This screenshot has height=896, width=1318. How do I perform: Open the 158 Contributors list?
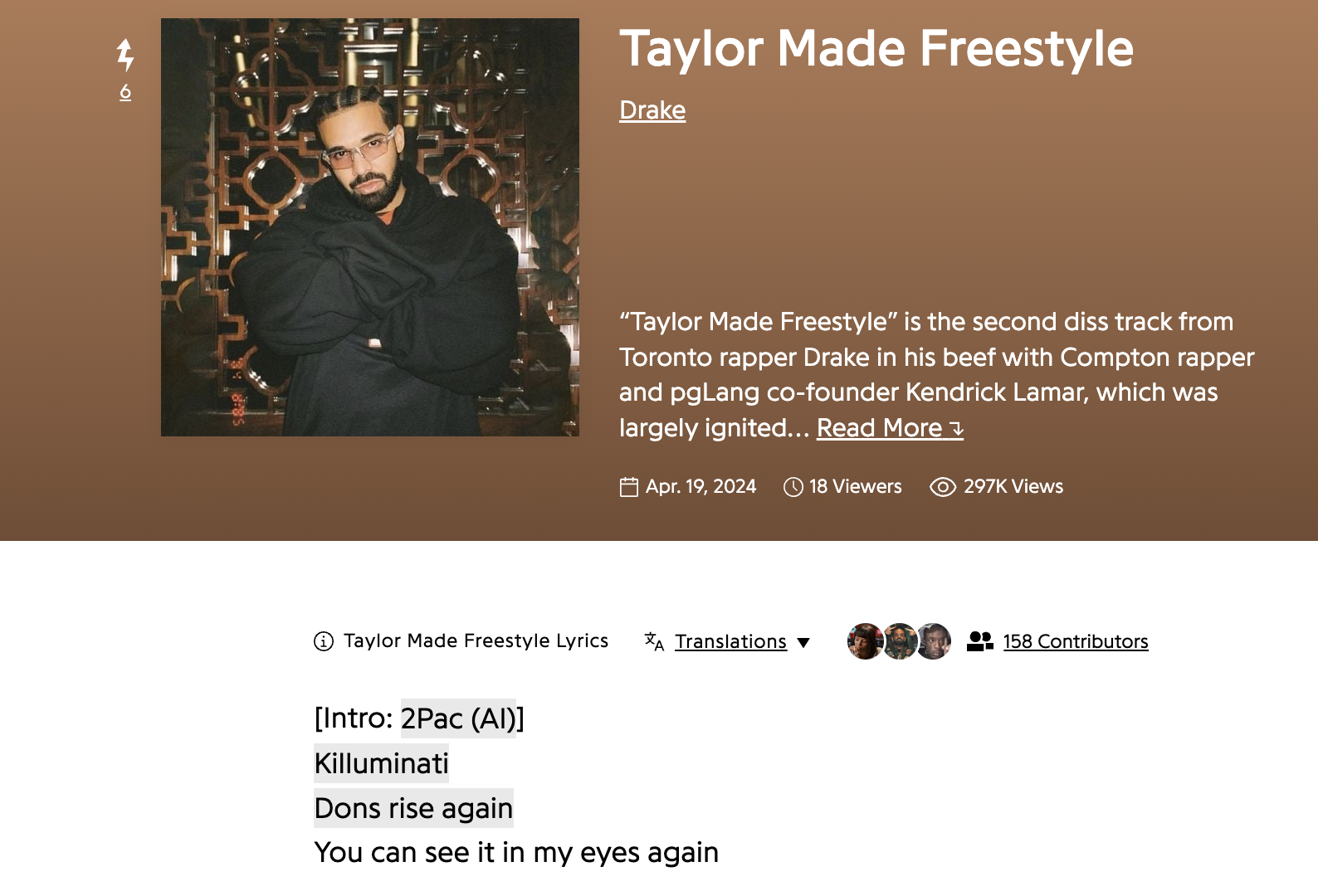(x=1076, y=641)
